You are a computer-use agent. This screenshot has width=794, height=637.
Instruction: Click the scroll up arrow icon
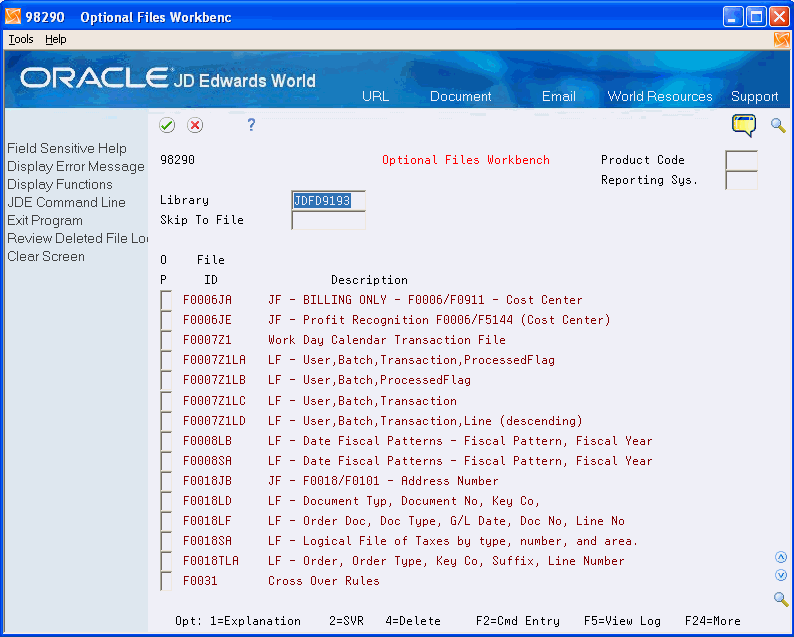781,558
